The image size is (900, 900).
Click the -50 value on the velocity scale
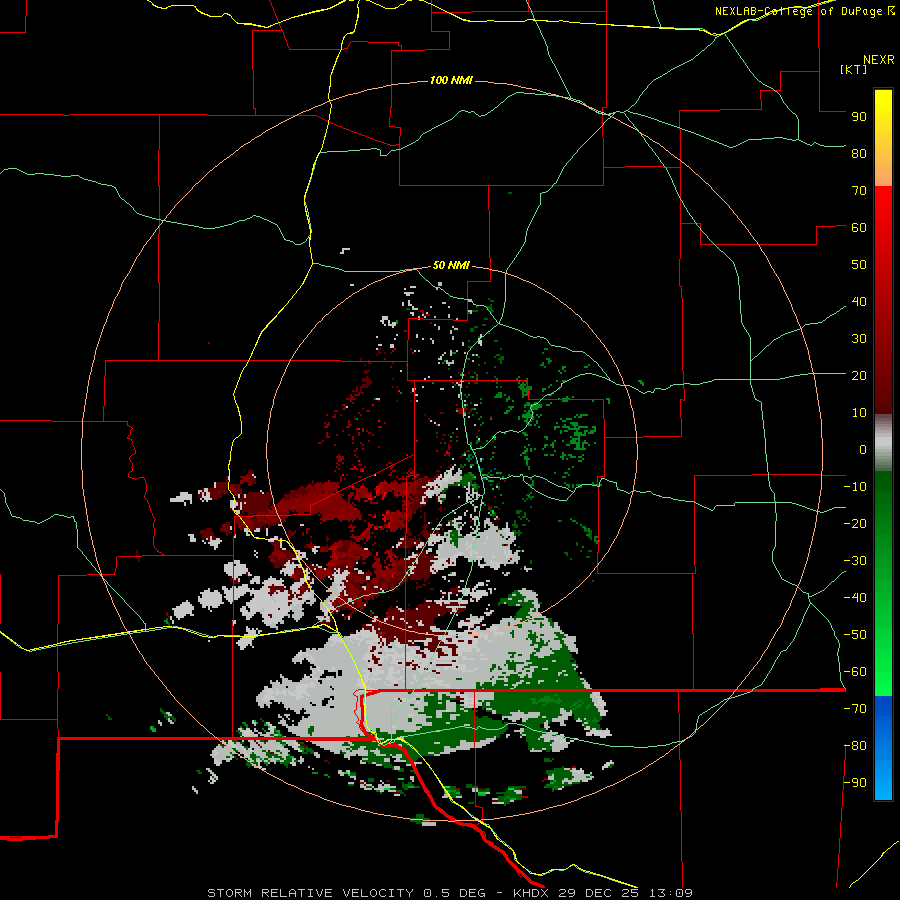coord(855,635)
